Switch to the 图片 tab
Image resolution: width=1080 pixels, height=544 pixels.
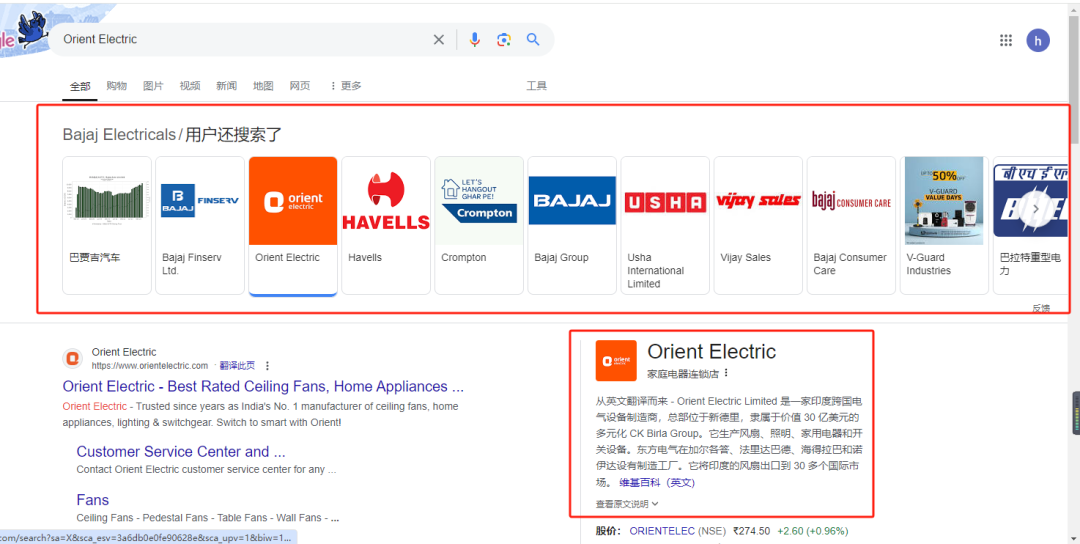pos(153,86)
